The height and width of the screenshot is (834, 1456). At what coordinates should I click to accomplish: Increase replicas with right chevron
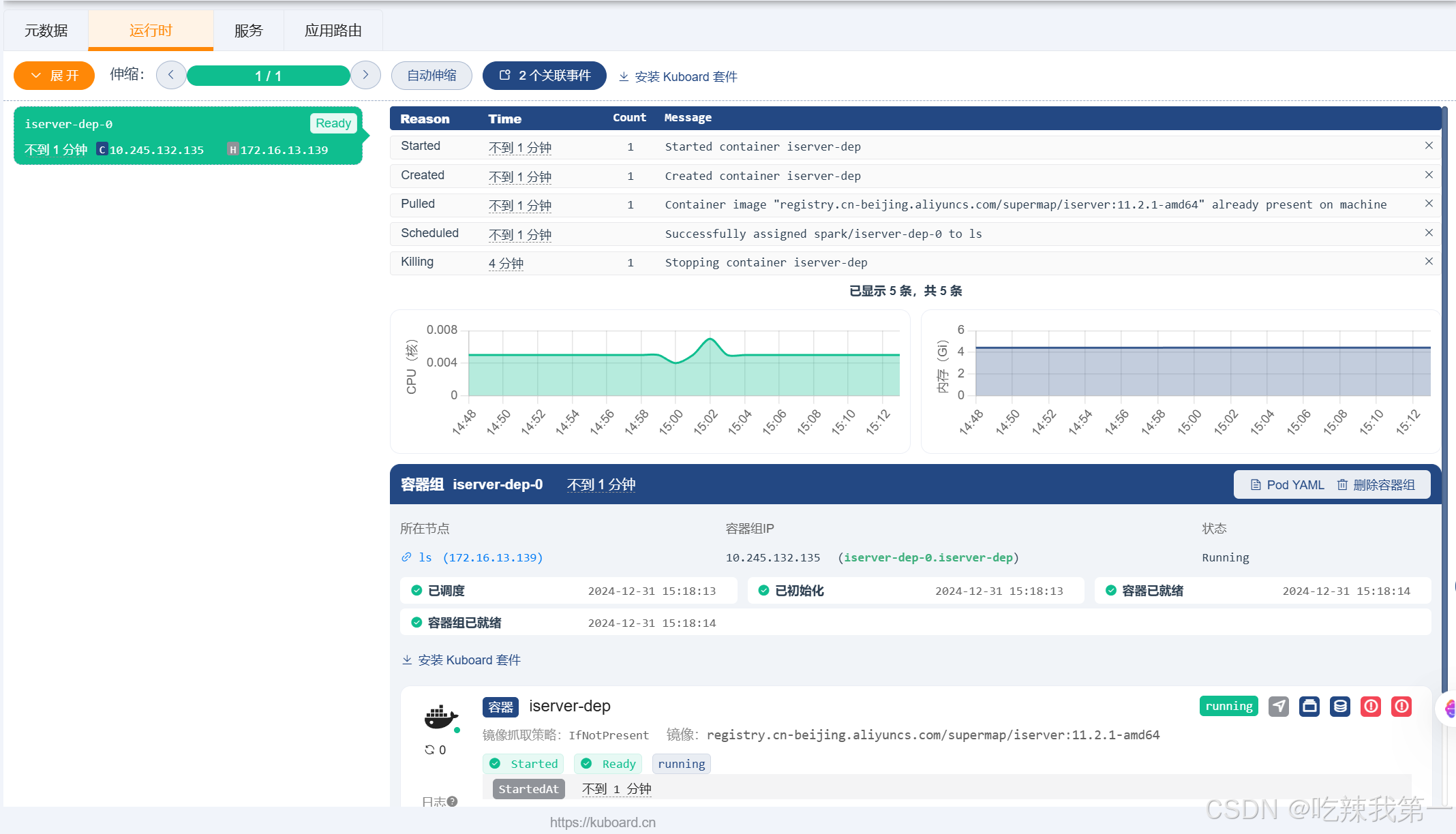pos(365,75)
